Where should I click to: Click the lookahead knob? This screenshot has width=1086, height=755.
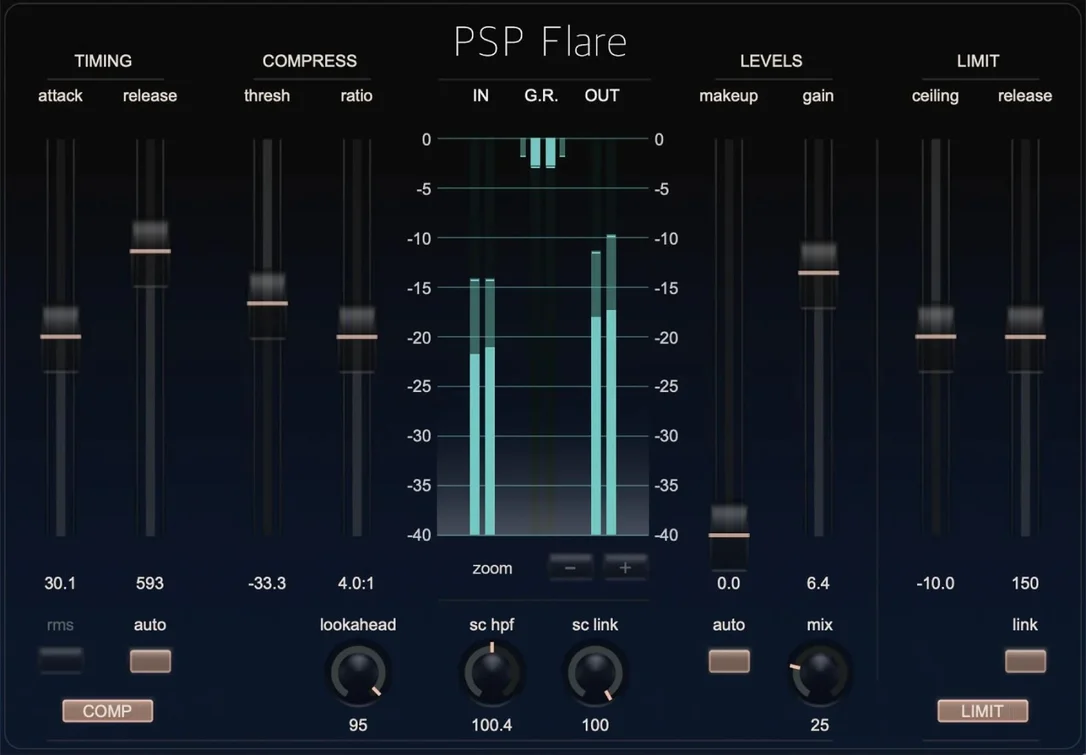pyautogui.click(x=358, y=673)
